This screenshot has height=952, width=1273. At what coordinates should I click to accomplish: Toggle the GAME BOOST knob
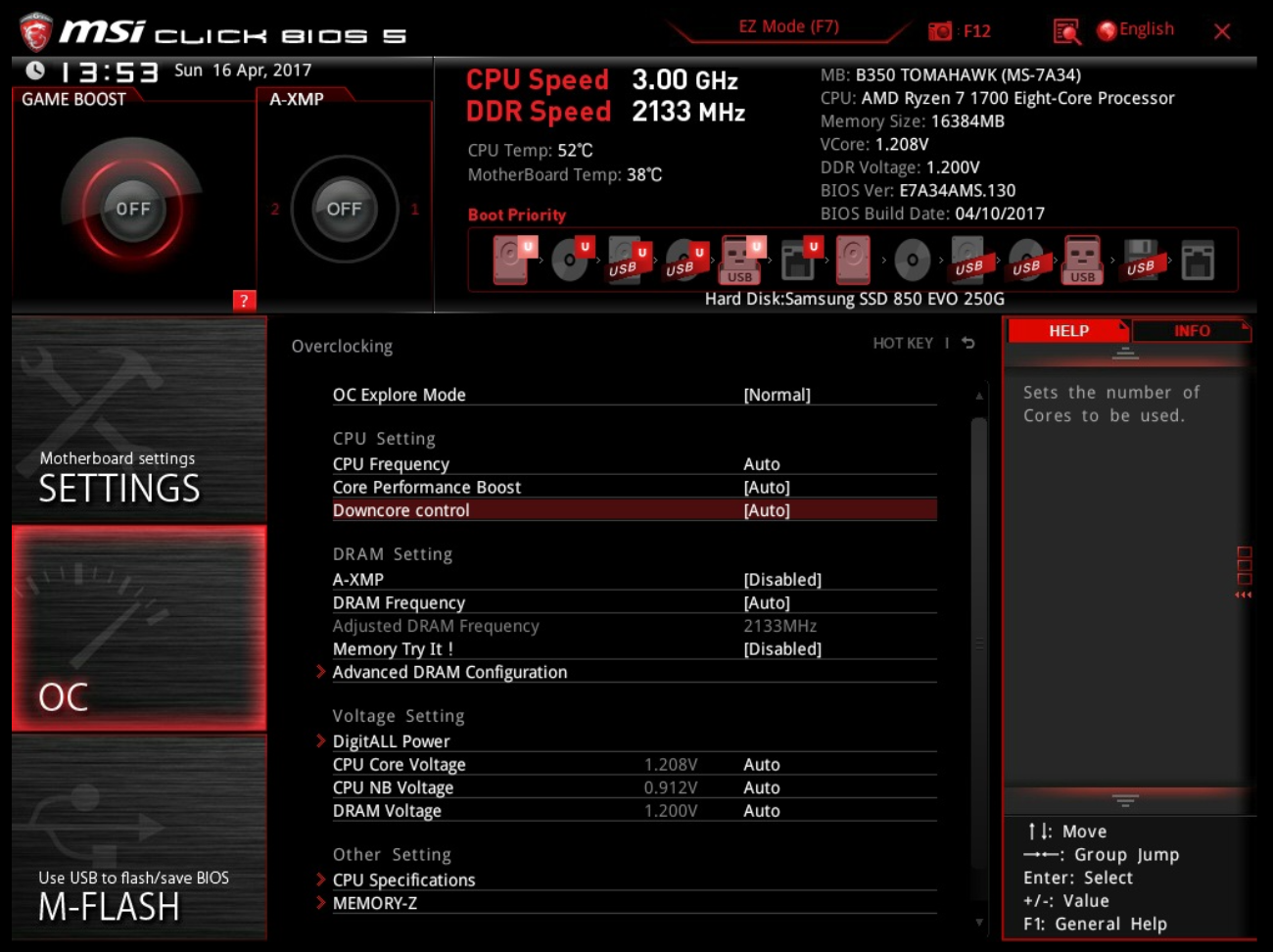(x=133, y=209)
